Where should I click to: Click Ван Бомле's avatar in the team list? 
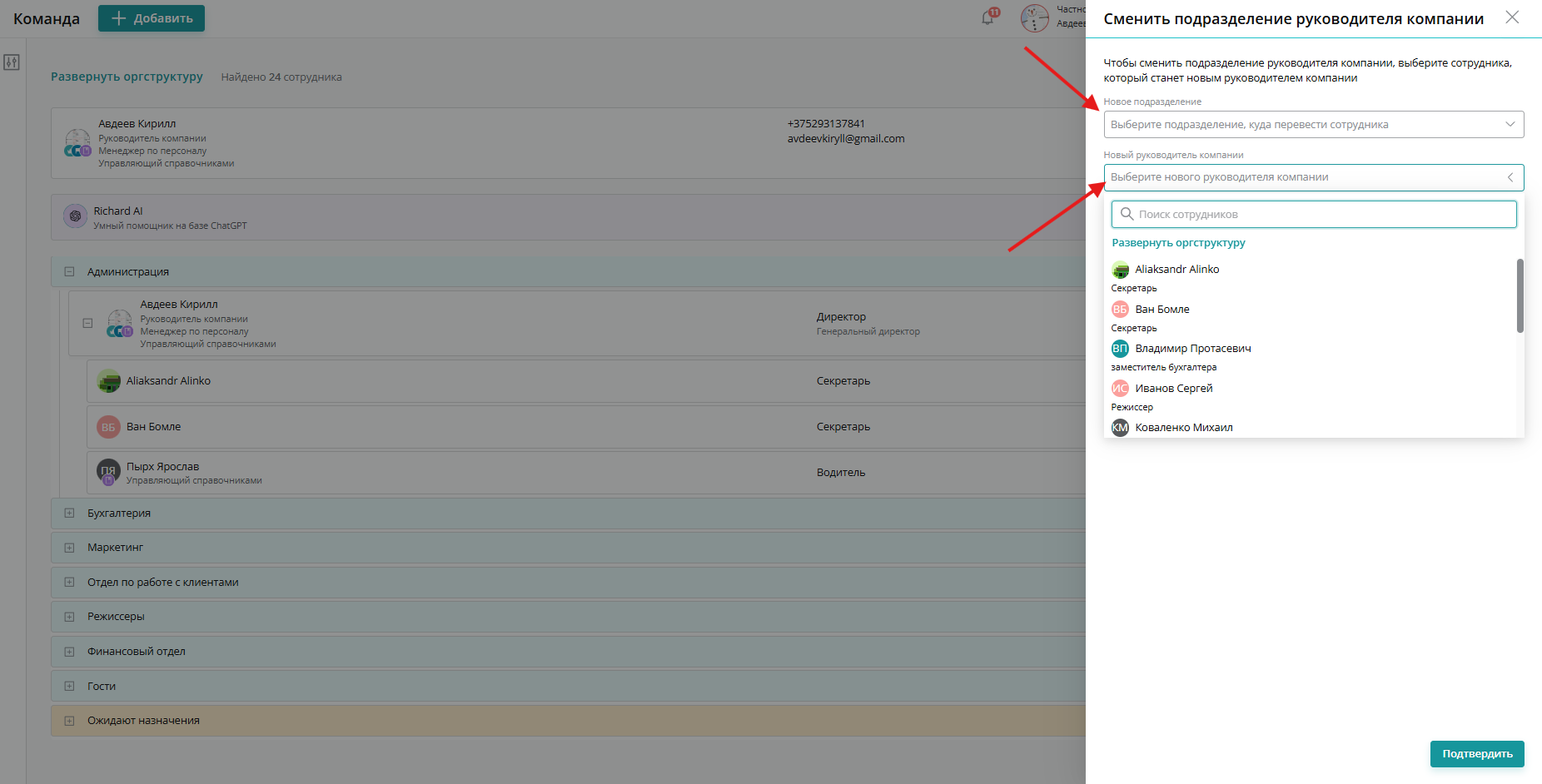point(108,427)
